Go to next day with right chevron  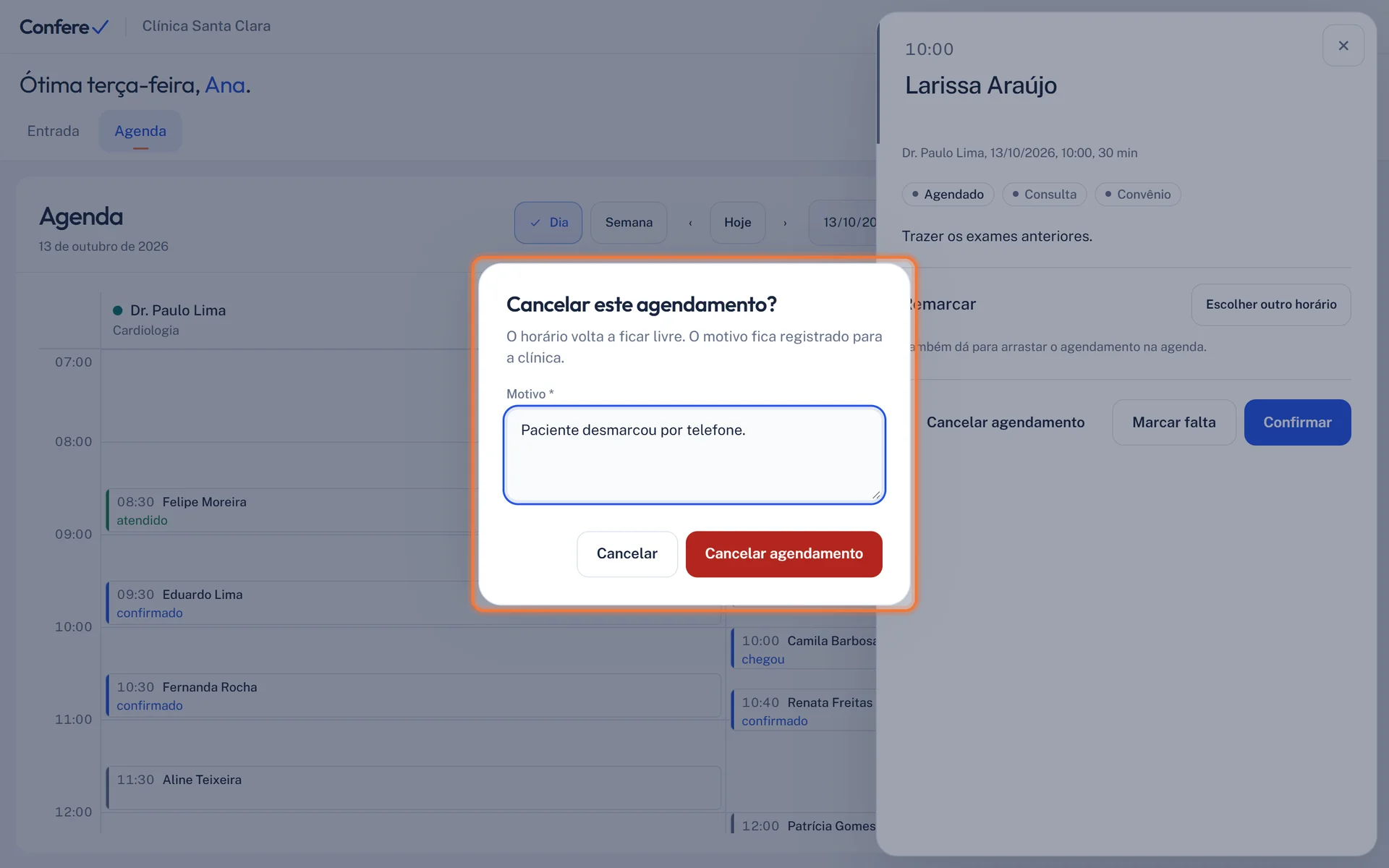785,223
